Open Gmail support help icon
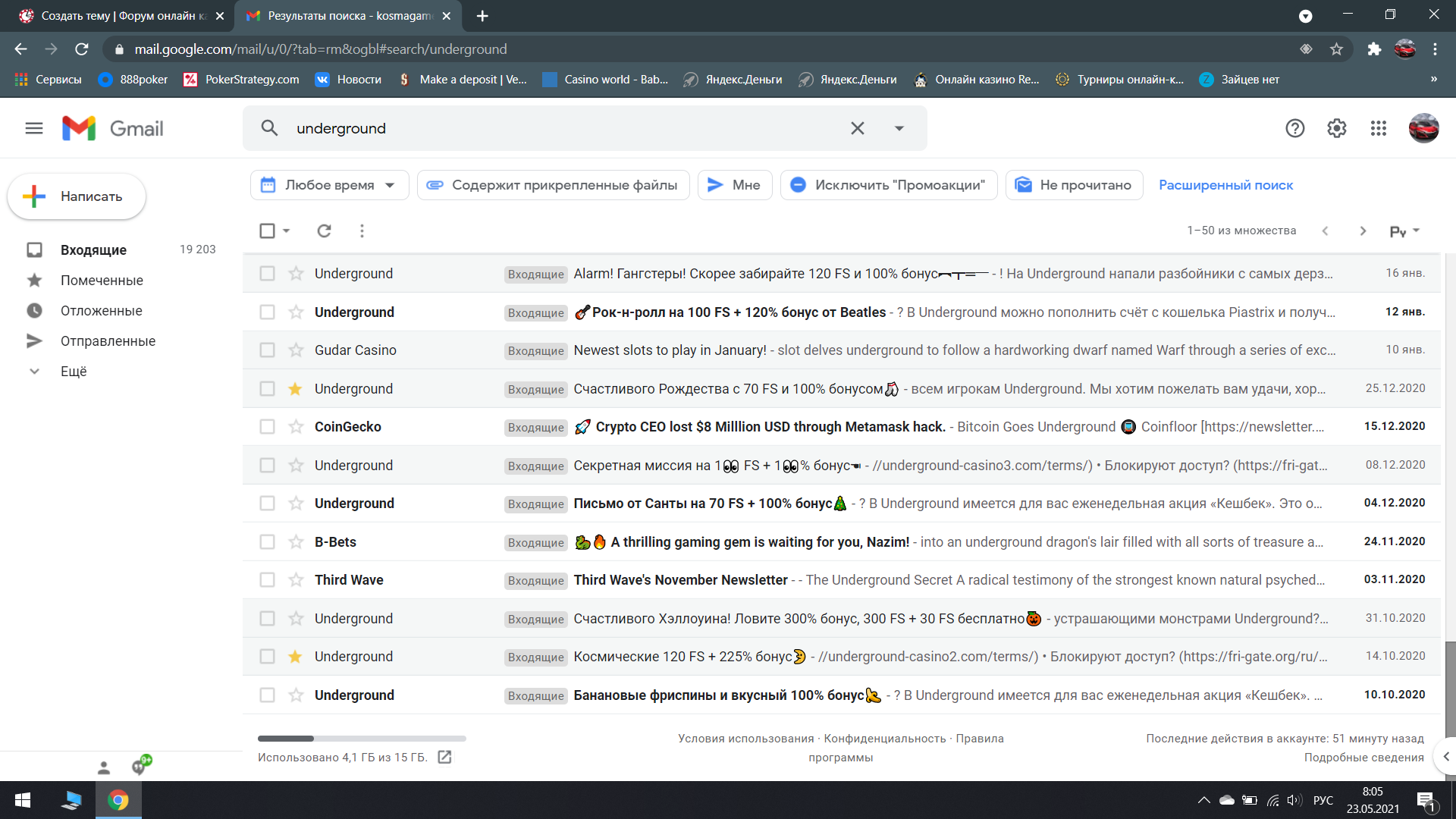Viewport: 1456px width, 819px height. click(x=1294, y=128)
